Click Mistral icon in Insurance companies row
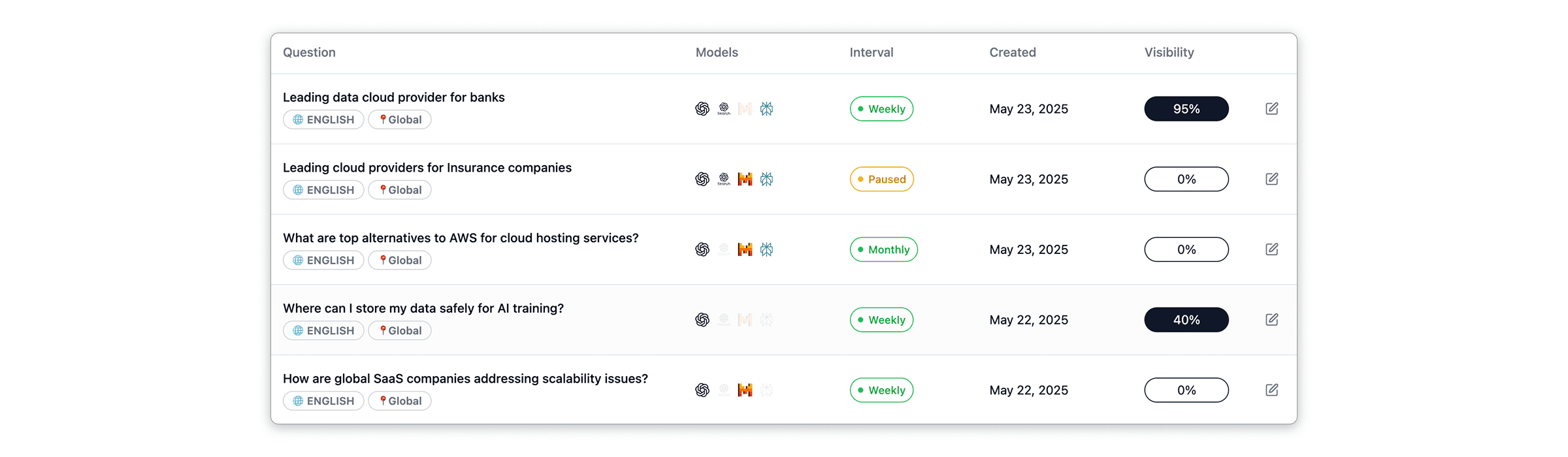Image resolution: width=1568 pixels, height=457 pixels. coord(745,179)
